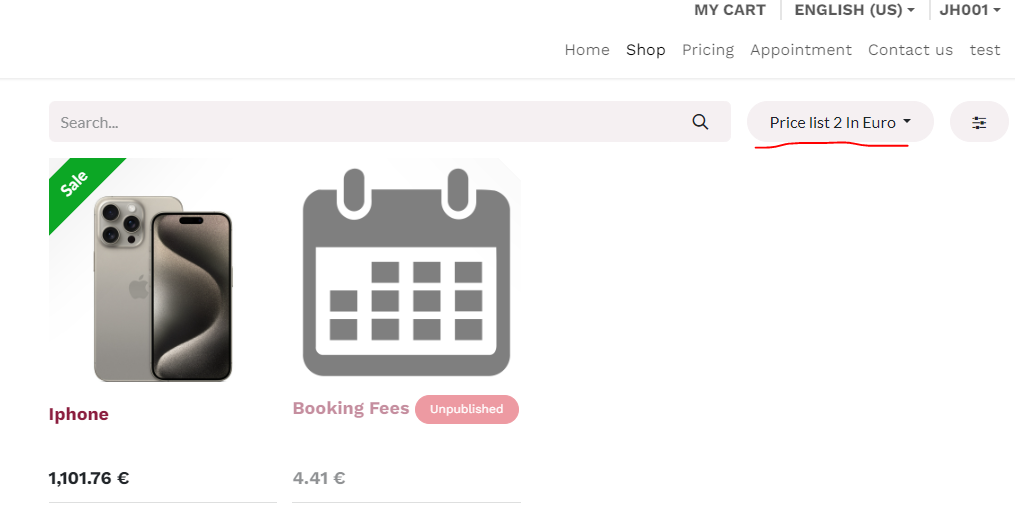Focus the Search products field
The image size is (1015, 525).
pos(369,122)
